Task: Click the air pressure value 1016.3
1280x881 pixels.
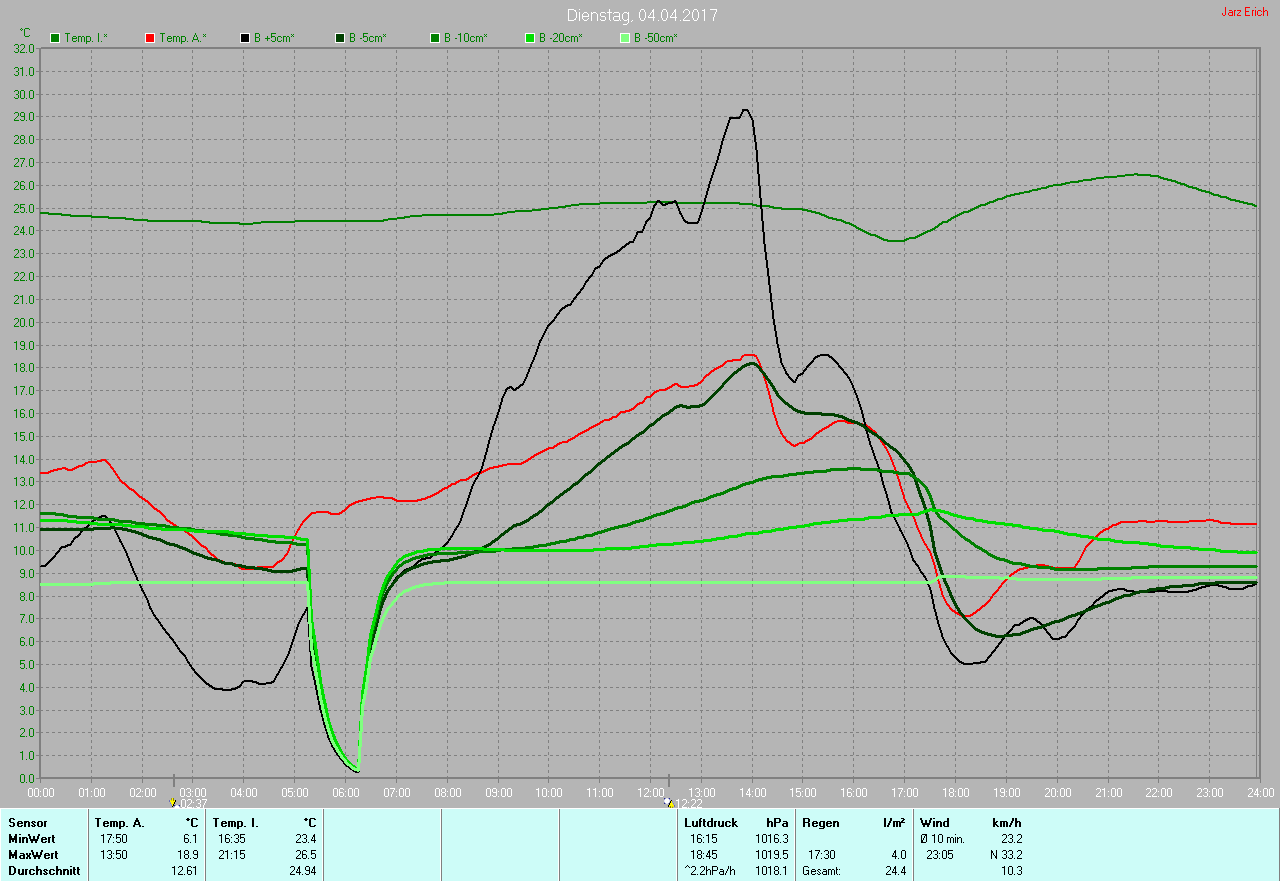Action: click(x=771, y=839)
